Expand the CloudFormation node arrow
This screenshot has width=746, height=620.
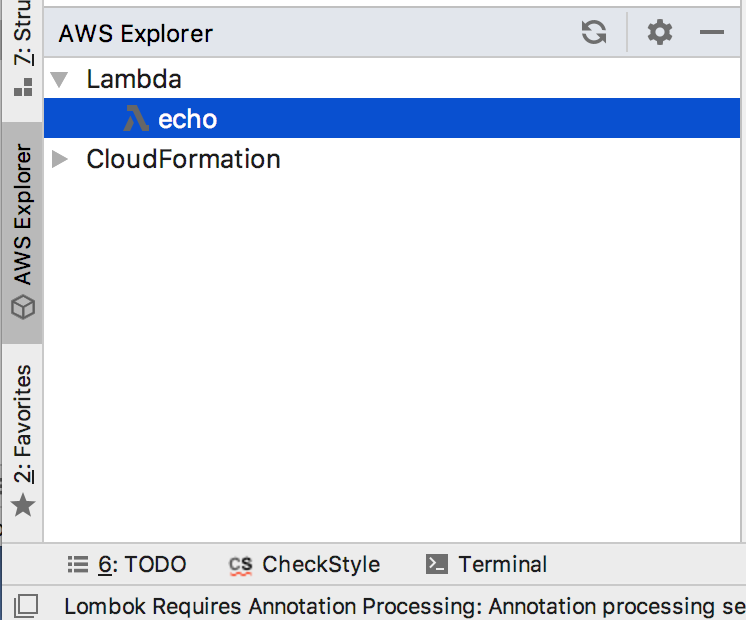point(59,159)
